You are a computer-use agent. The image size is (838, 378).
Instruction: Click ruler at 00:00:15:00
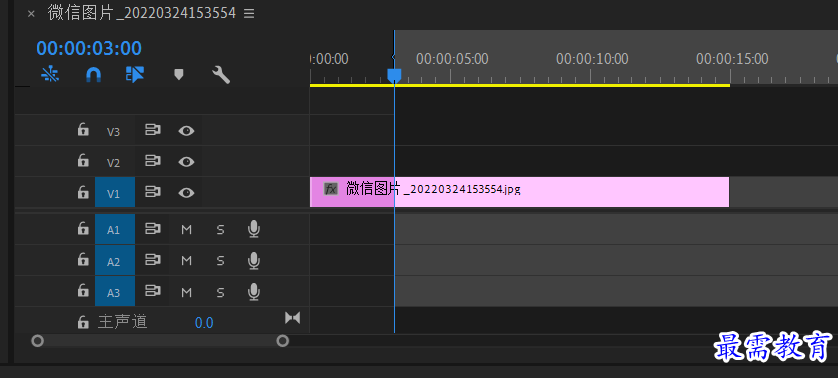pyautogui.click(x=732, y=59)
